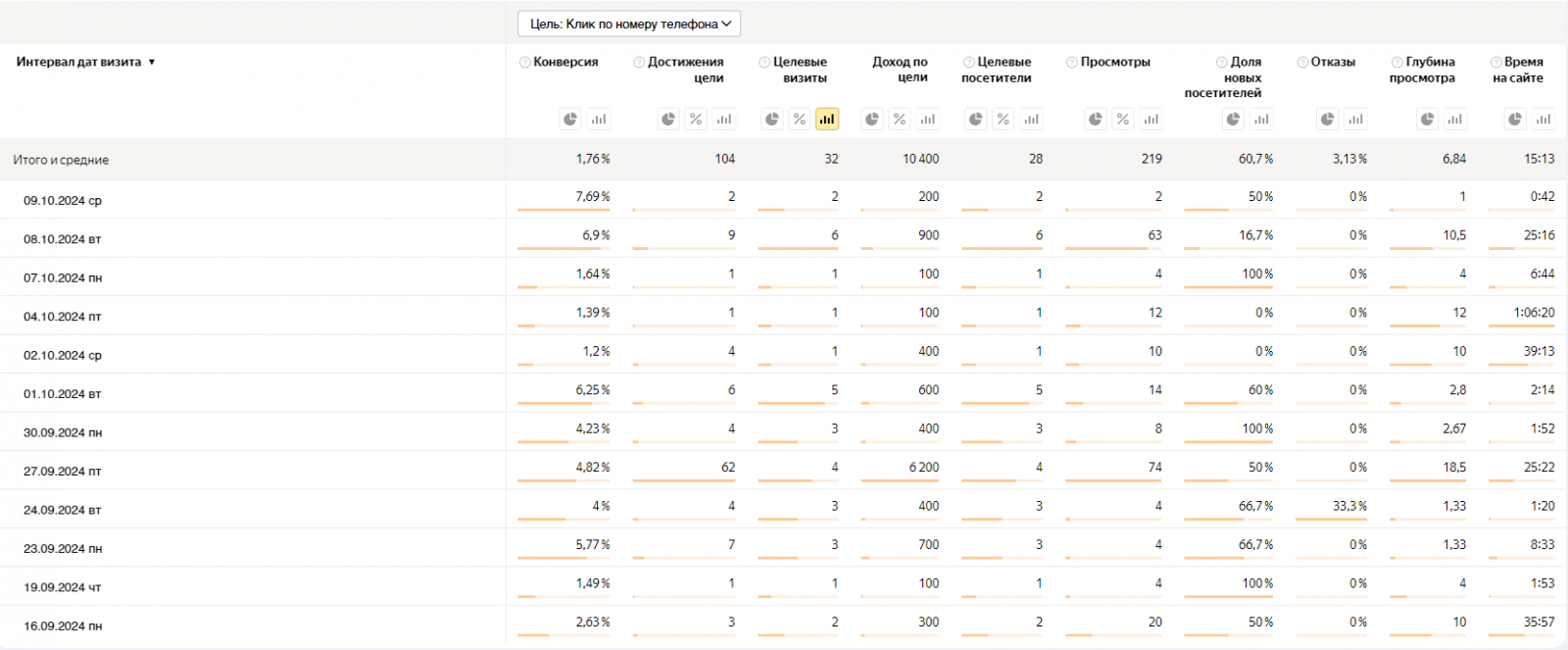Click pie chart icon under Конверсия
This screenshot has width=1568, height=650.
pos(570,119)
